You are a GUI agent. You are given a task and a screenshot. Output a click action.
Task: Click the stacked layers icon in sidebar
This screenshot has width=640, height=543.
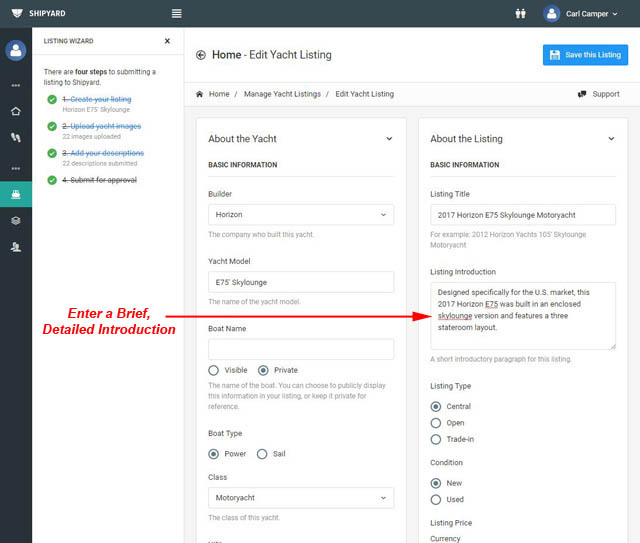pos(15,220)
